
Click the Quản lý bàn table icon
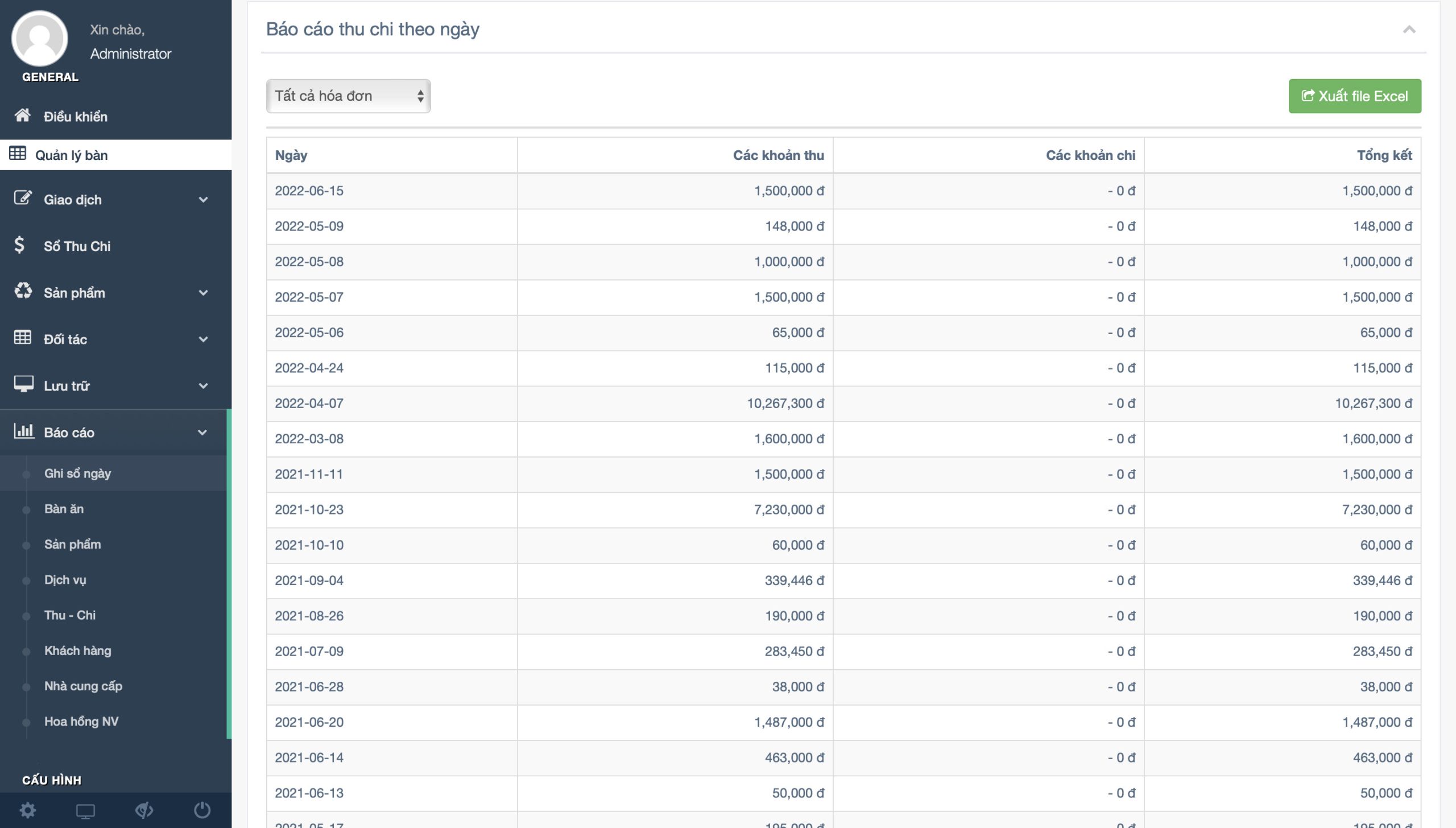point(18,154)
